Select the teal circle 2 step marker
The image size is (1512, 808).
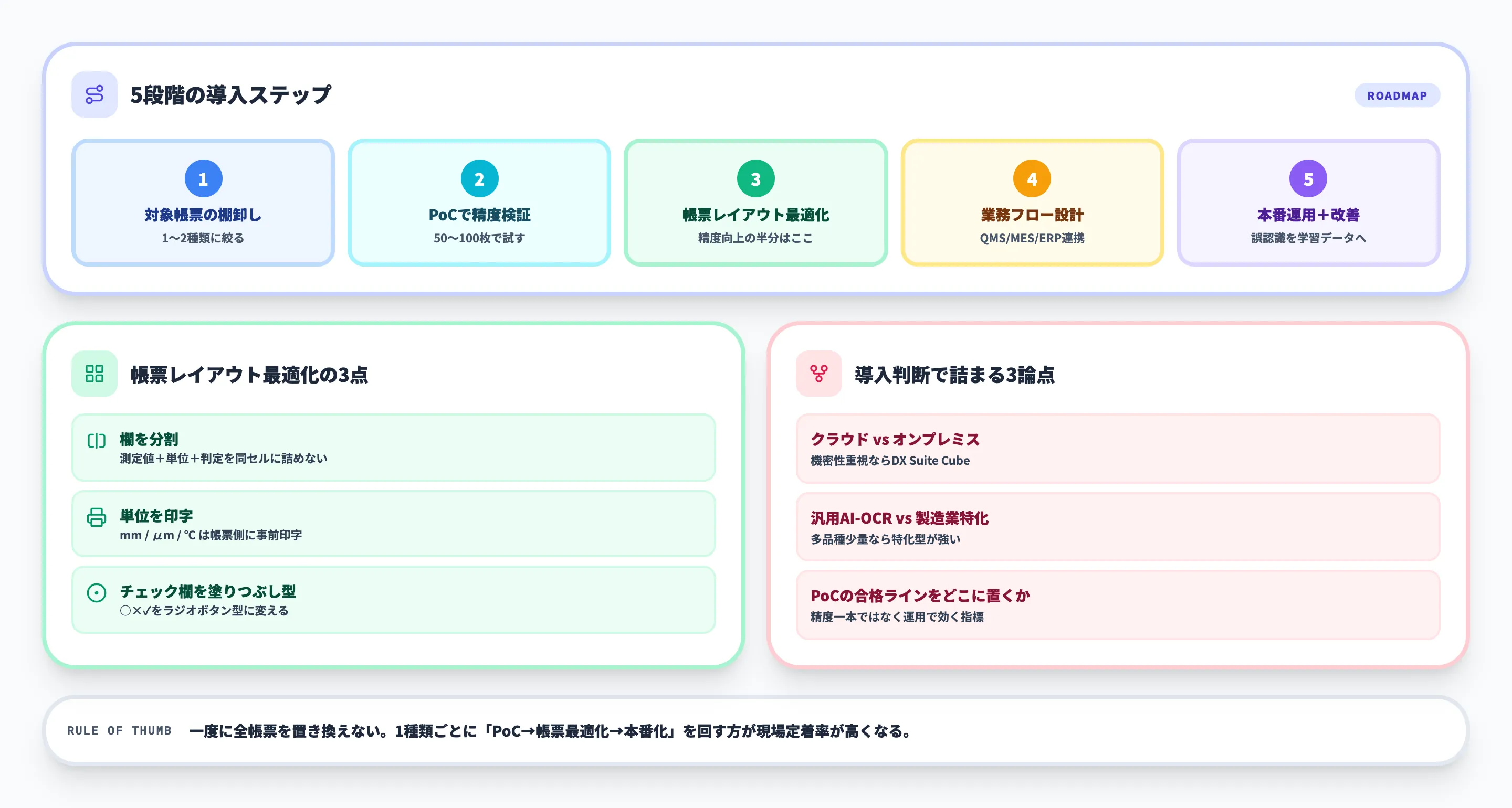click(x=479, y=178)
